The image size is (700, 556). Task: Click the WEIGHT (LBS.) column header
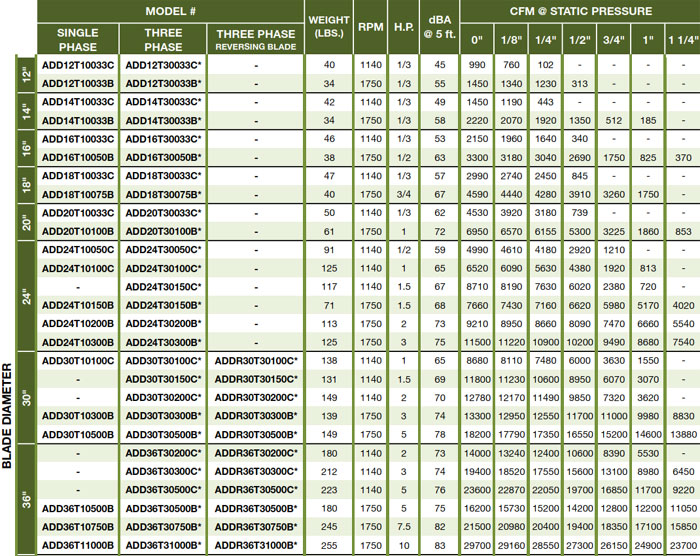tap(329, 26)
